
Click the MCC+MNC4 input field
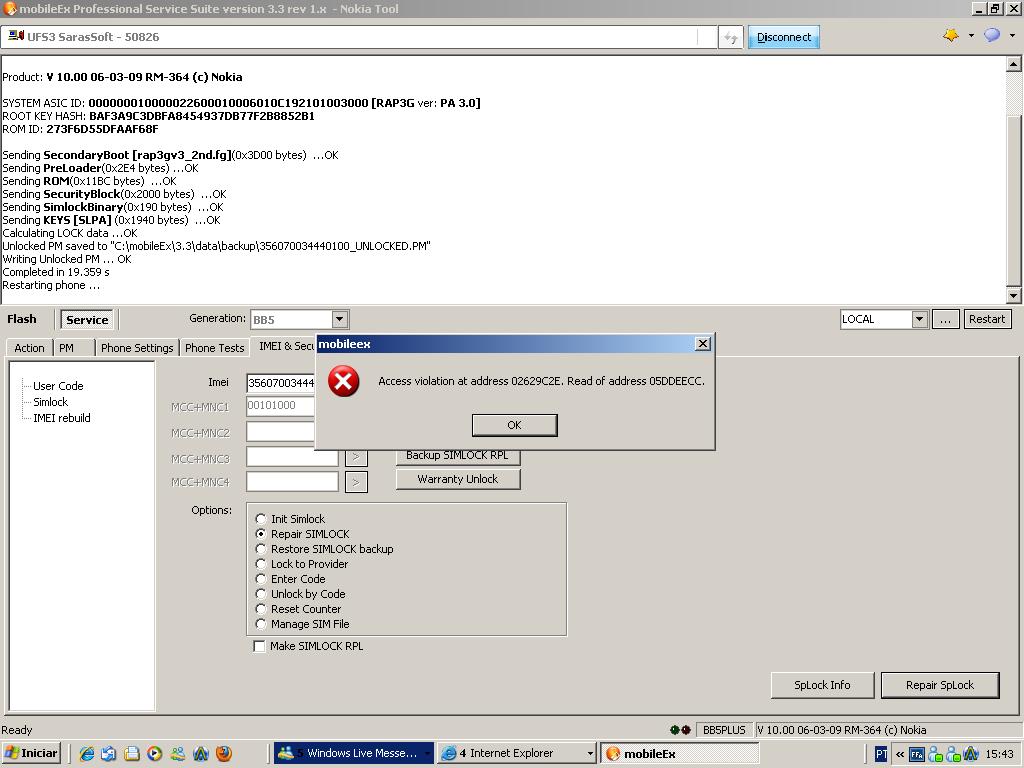[292, 481]
